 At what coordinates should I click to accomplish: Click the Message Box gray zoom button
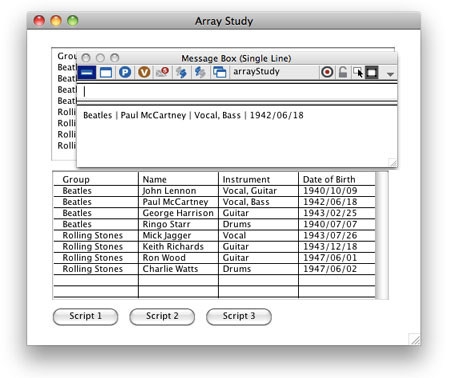pyautogui.click(x=115, y=58)
